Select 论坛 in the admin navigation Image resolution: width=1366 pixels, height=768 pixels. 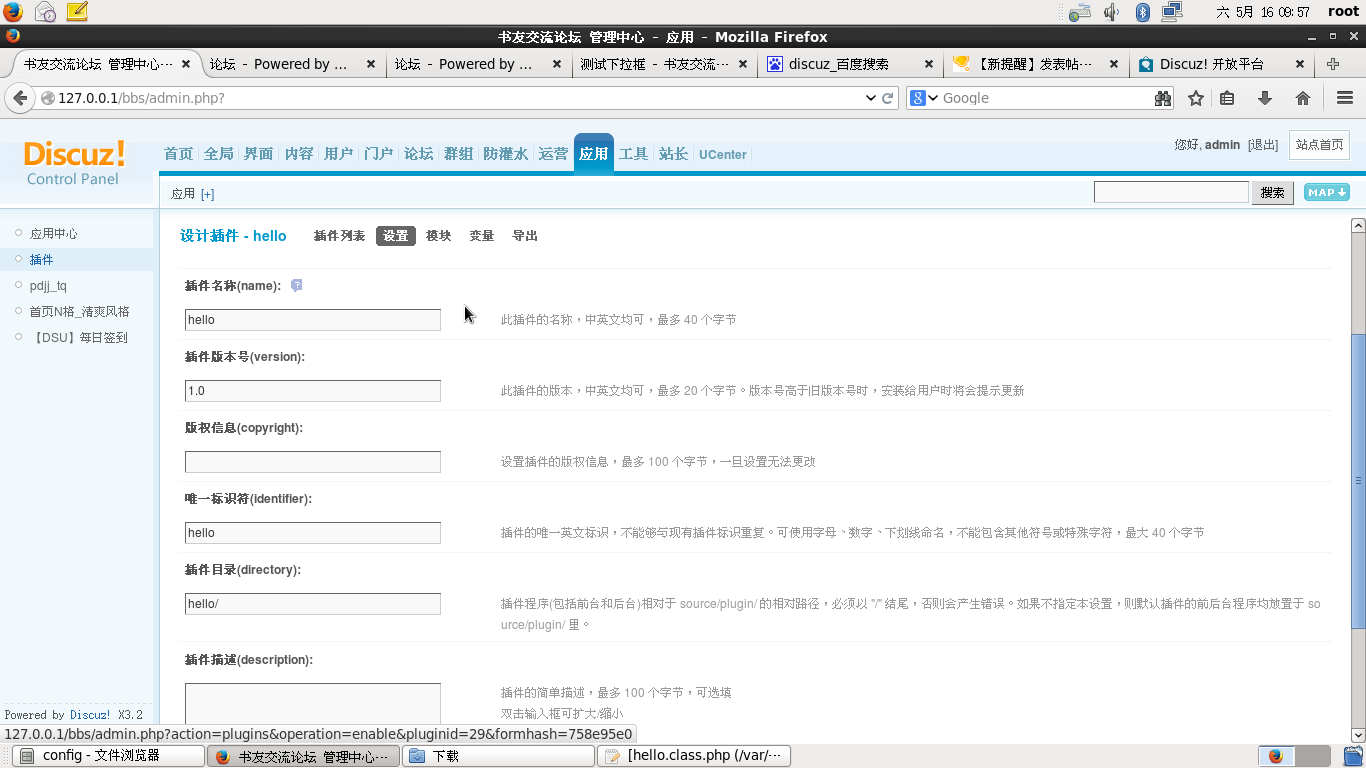[x=418, y=154]
